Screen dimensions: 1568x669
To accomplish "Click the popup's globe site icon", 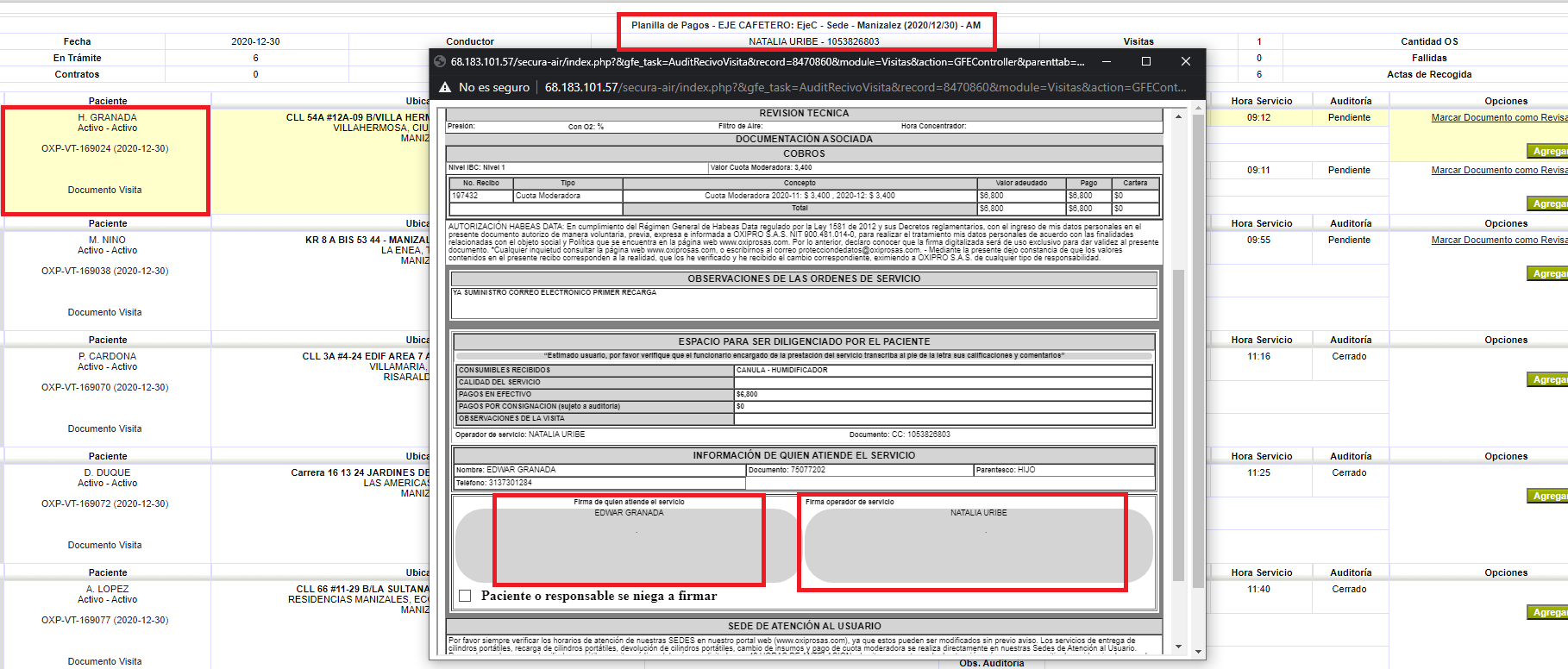I will point(440,61).
